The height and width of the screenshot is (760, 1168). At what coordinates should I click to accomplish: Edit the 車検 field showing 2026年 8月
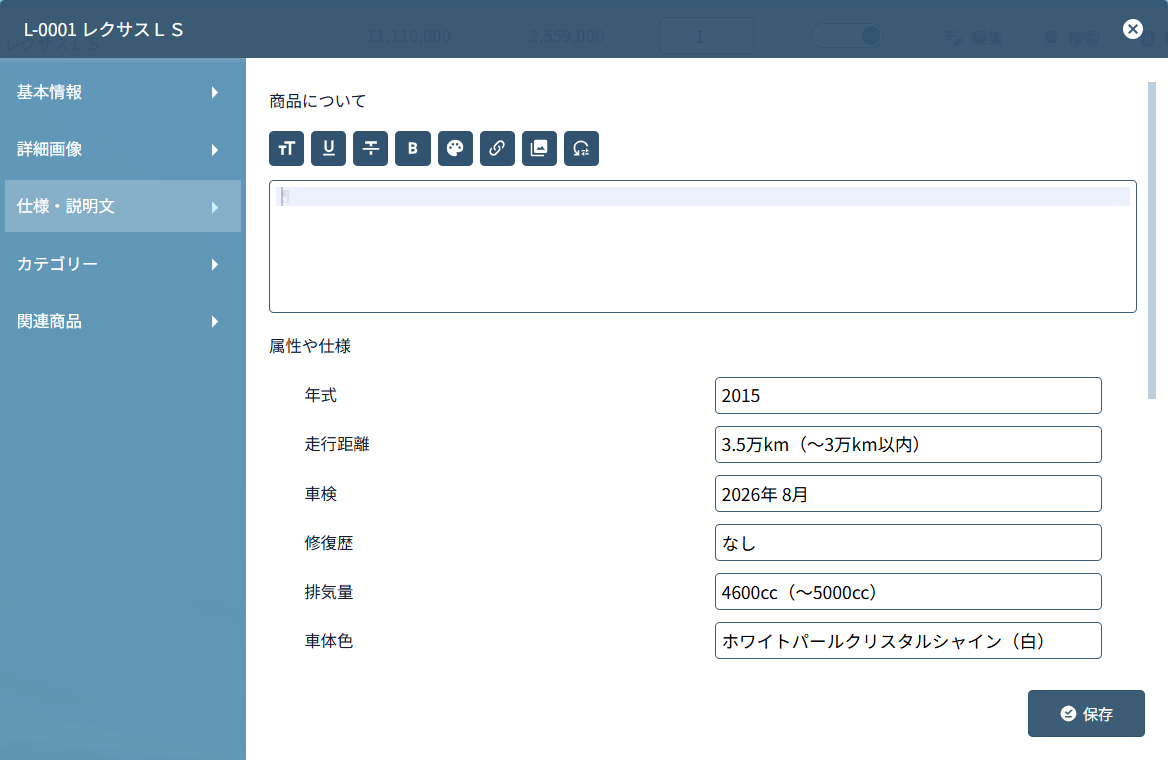coord(908,494)
